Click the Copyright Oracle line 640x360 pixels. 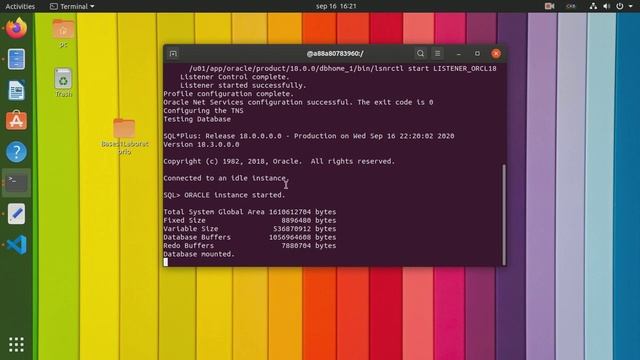(x=279, y=161)
